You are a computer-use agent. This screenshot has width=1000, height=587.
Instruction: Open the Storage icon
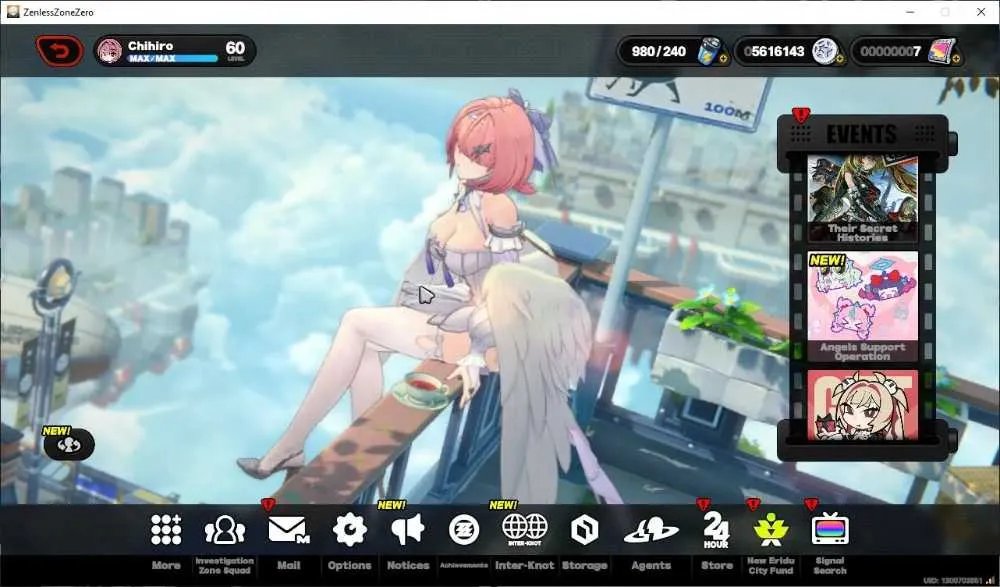point(584,530)
